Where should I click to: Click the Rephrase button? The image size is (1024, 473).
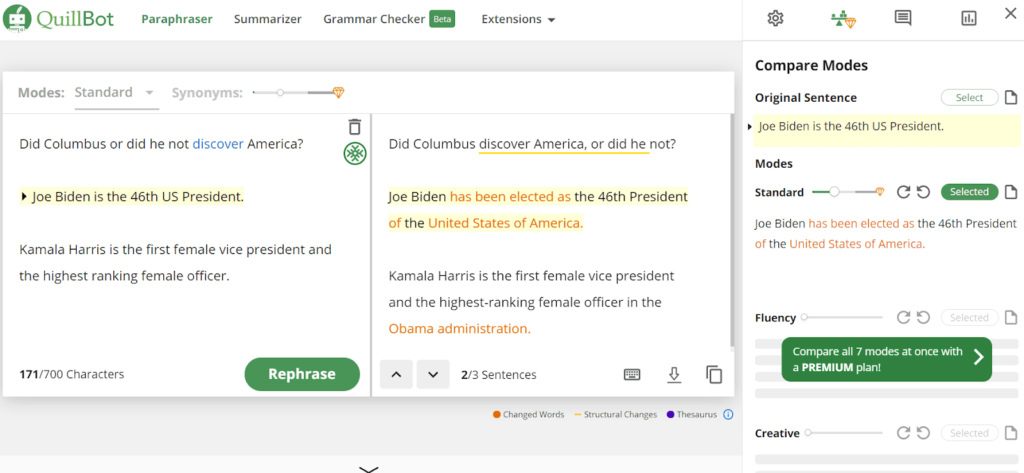click(x=302, y=374)
